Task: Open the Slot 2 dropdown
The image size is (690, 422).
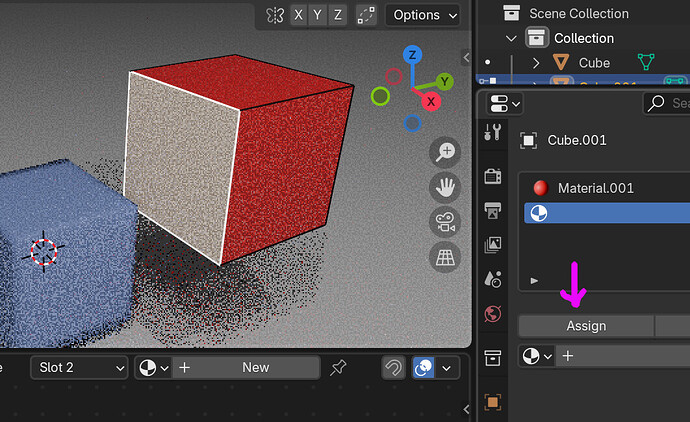Action: click(79, 368)
